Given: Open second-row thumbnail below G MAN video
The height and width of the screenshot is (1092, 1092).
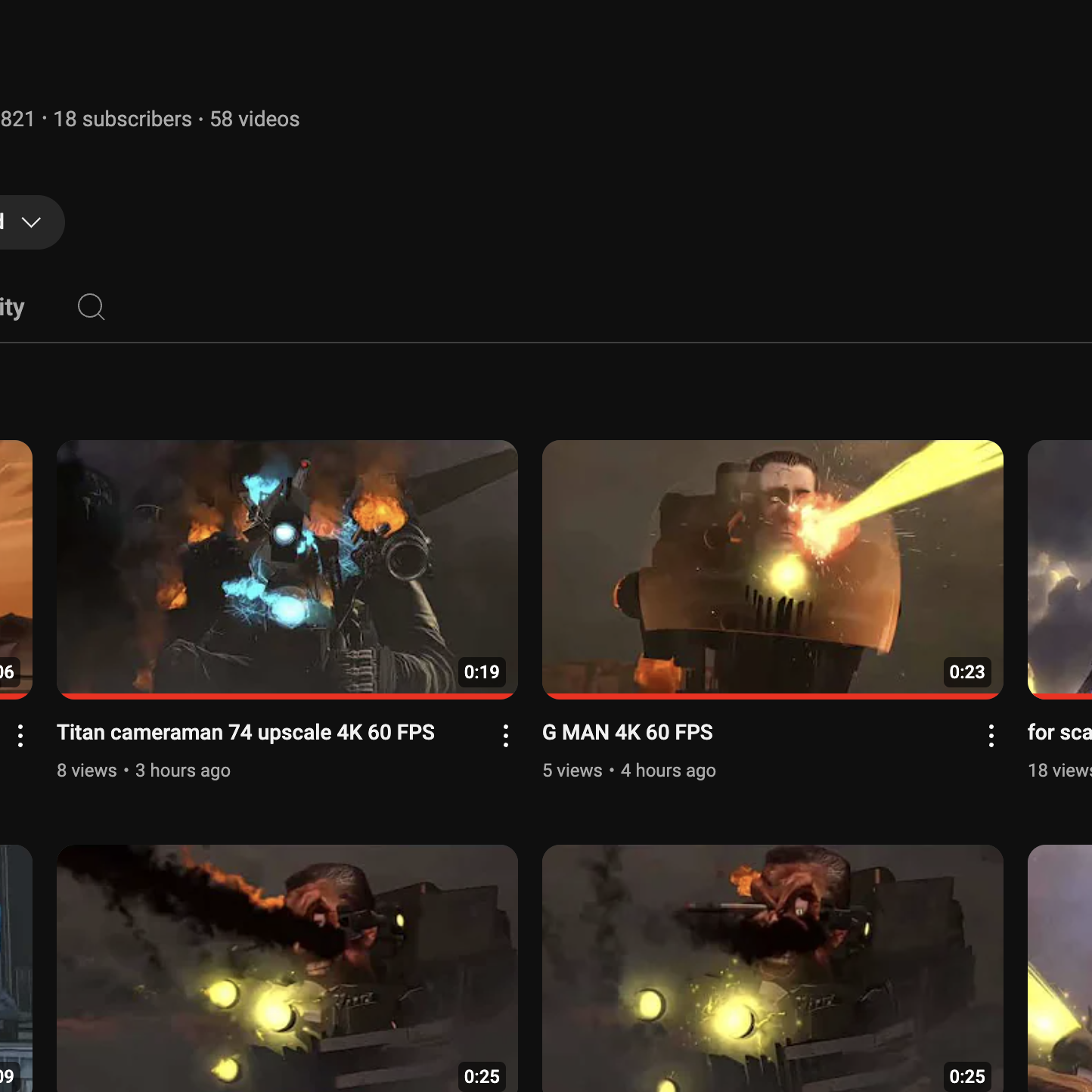Looking at the screenshot, I should (x=772, y=968).
